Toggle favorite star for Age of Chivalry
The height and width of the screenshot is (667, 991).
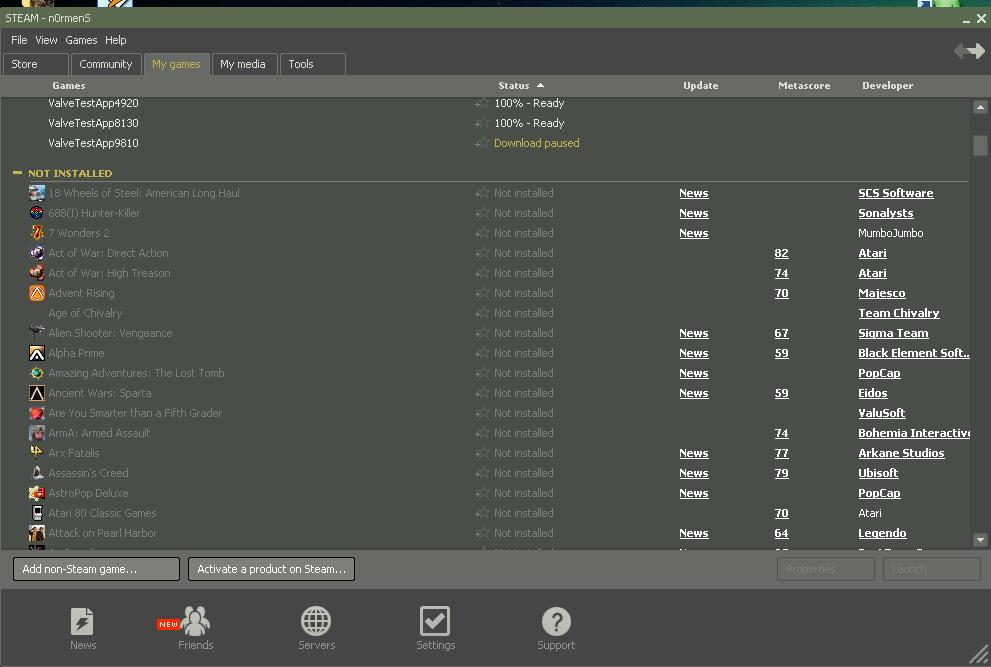pos(482,313)
